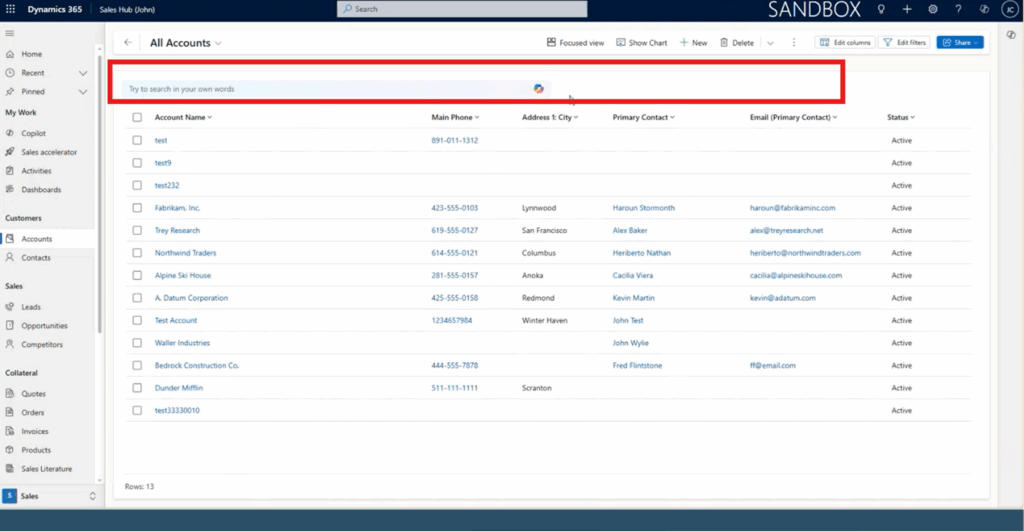Select the Alpine Ski House row checkbox
This screenshot has height=531, width=1024.
click(x=137, y=276)
